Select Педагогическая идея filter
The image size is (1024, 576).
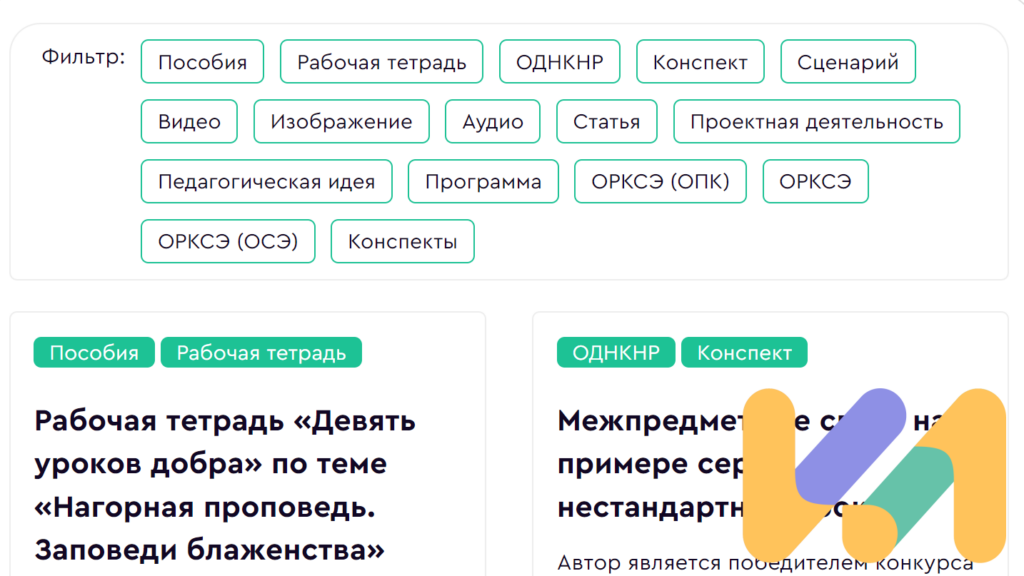[266, 182]
